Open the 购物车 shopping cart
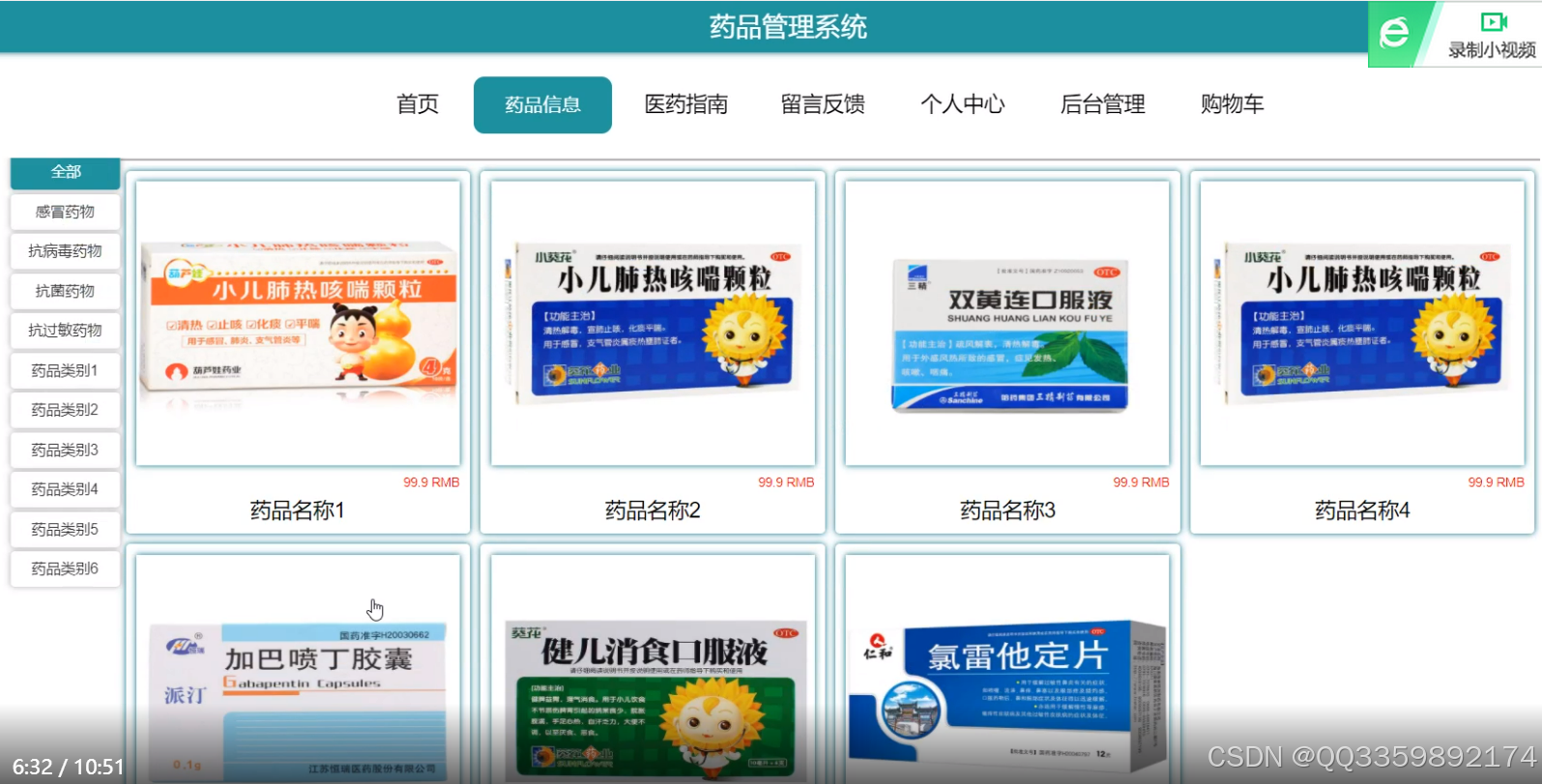The height and width of the screenshot is (784, 1542). point(1233,104)
